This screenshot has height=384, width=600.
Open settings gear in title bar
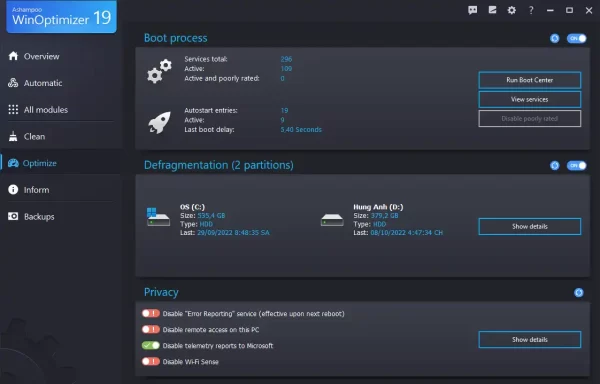point(512,10)
